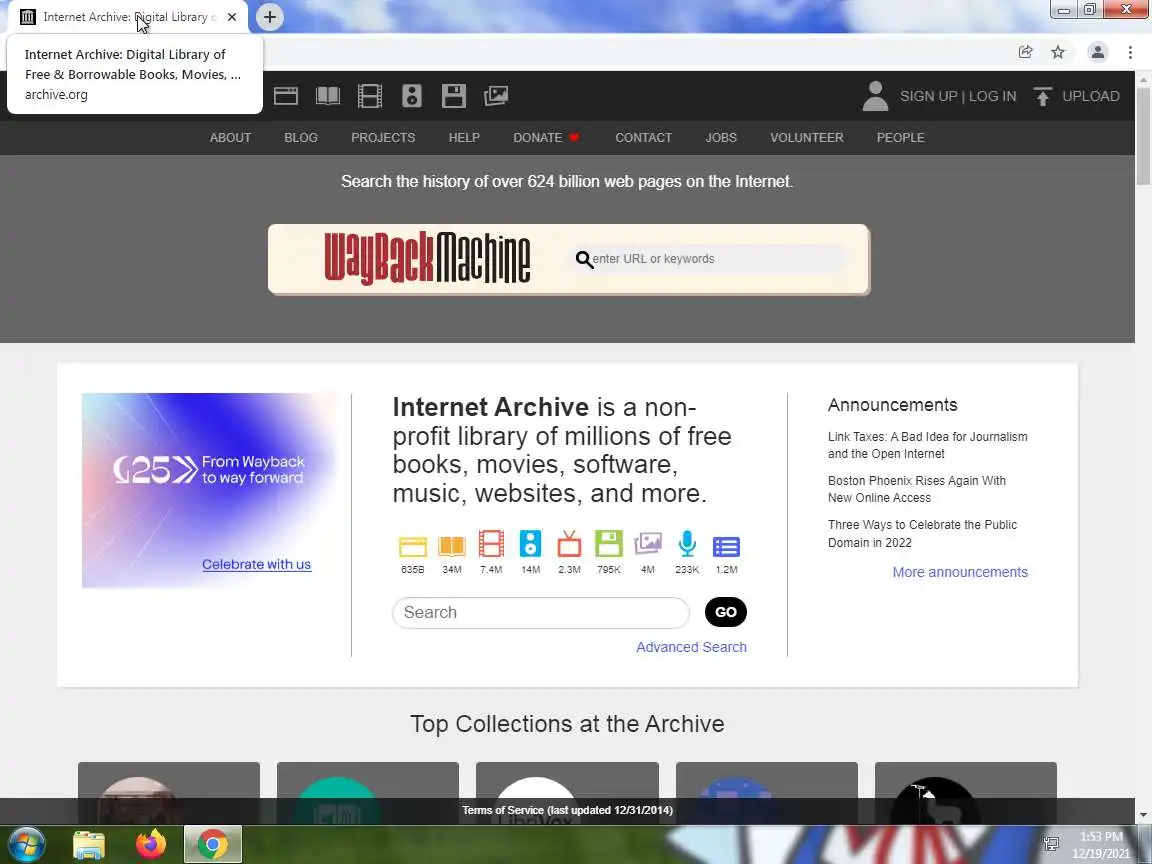Click the browser share page icon

click(x=1026, y=51)
